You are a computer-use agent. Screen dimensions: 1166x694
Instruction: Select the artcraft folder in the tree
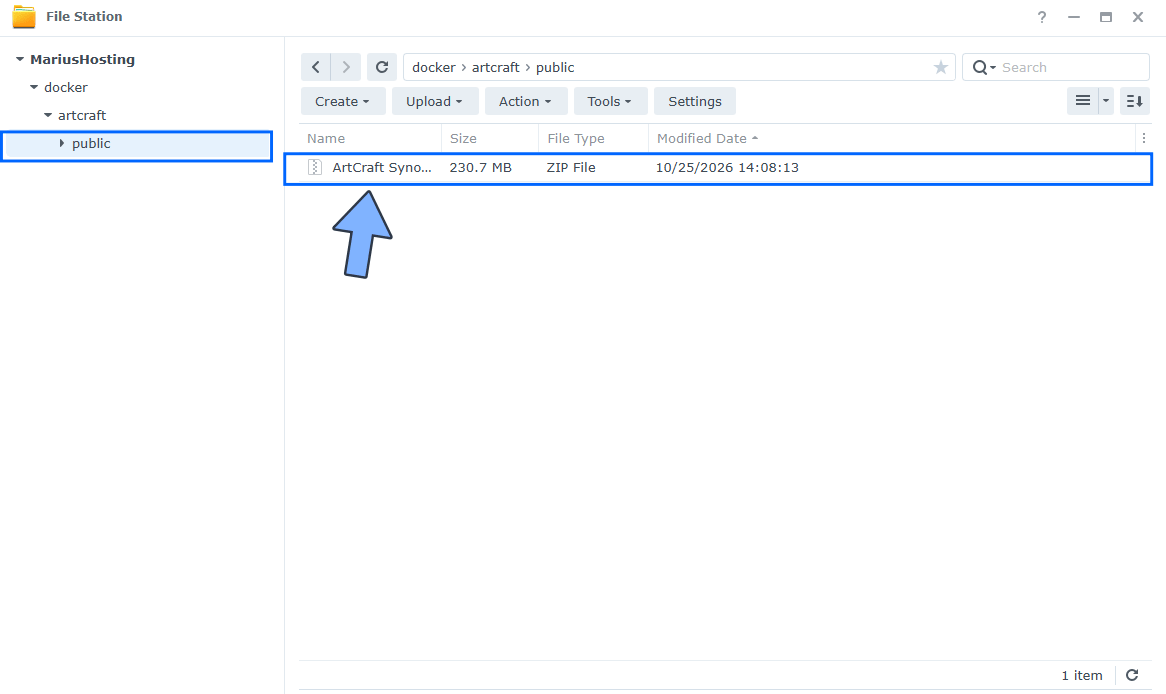[x=82, y=115]
